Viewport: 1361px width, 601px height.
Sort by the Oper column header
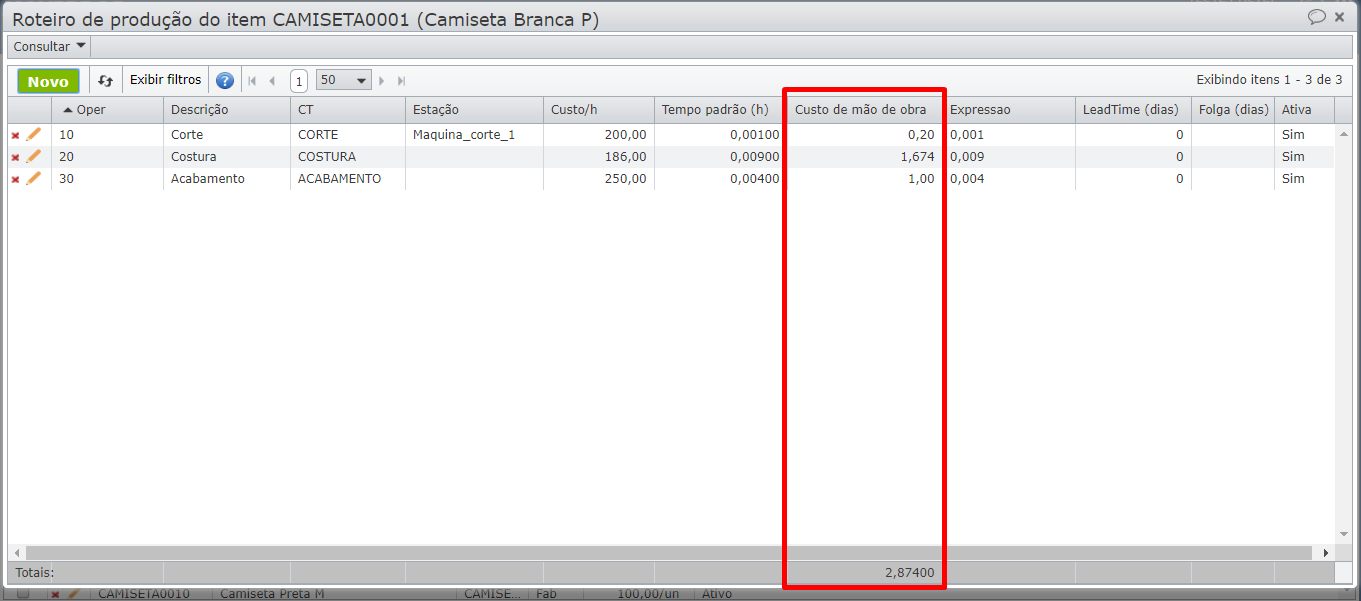point(107,109)
